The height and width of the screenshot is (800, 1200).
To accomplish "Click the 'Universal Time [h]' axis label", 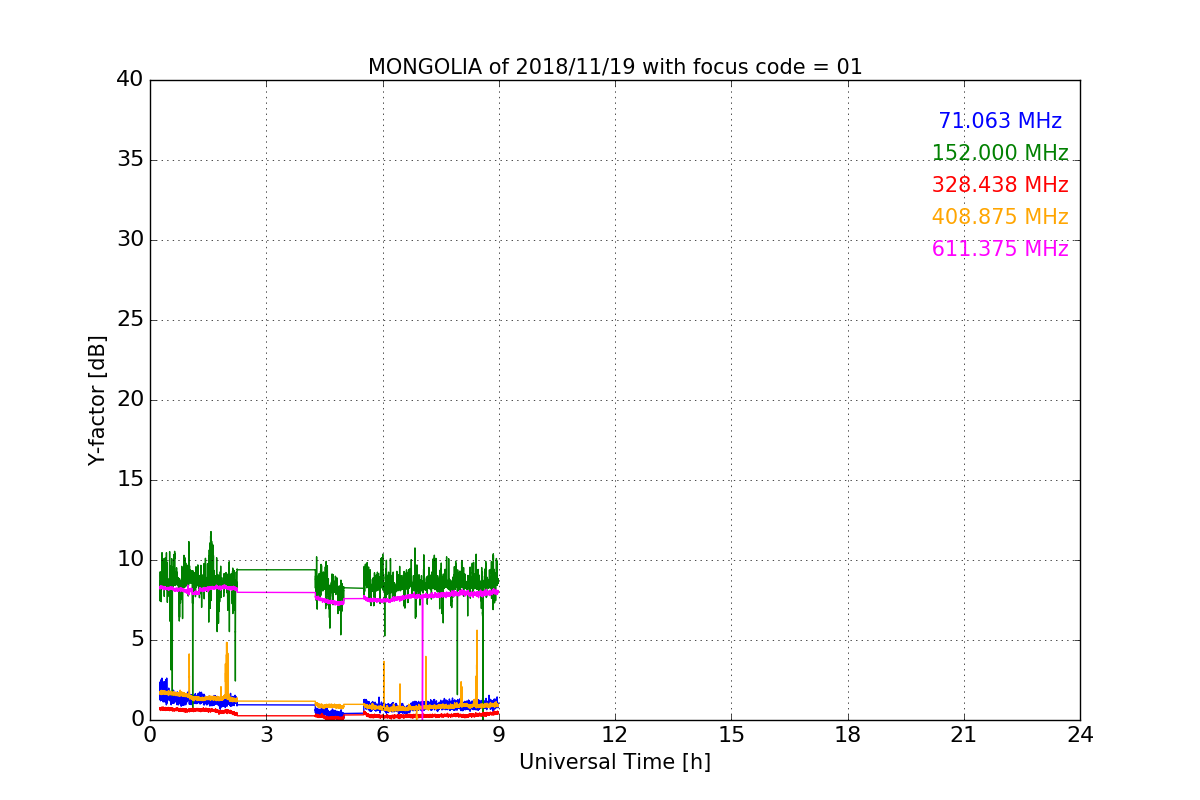I will [x=615, y=762].
